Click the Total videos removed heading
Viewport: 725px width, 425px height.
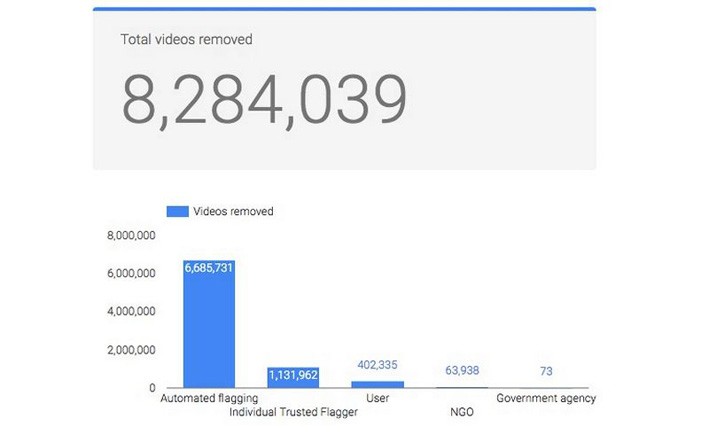pyautogui.click(x=186, y=40)
